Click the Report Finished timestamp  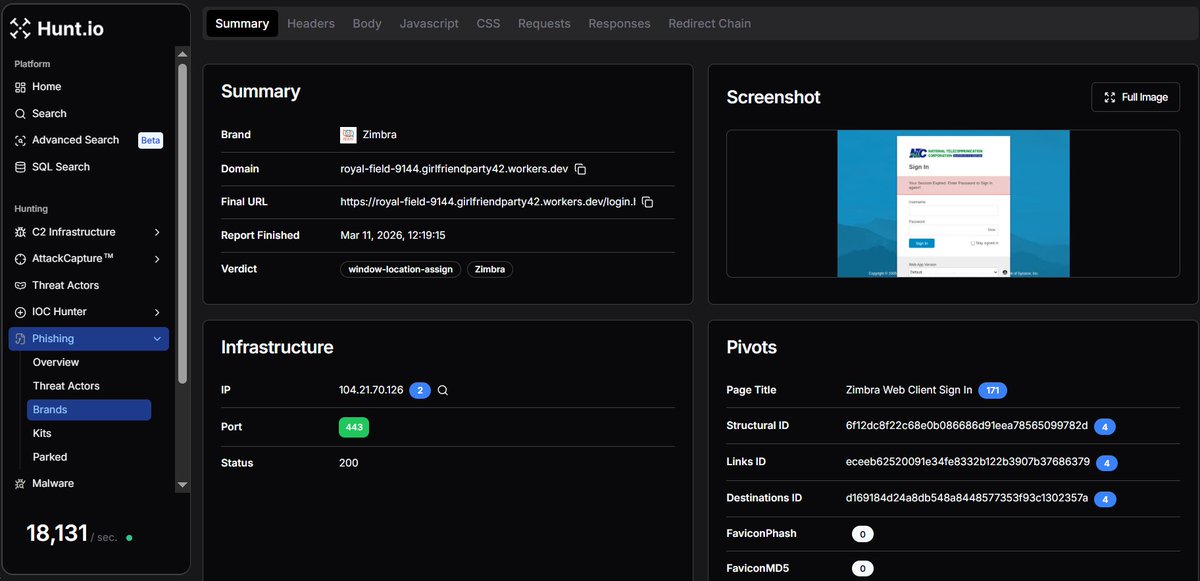pos(393,236)
